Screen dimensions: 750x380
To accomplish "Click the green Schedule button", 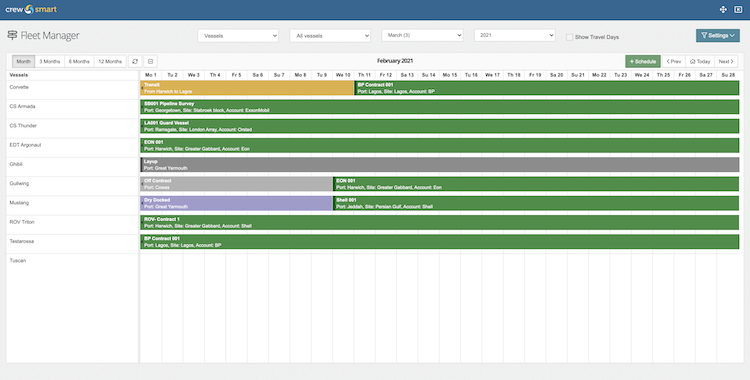I will pos(643,61).
